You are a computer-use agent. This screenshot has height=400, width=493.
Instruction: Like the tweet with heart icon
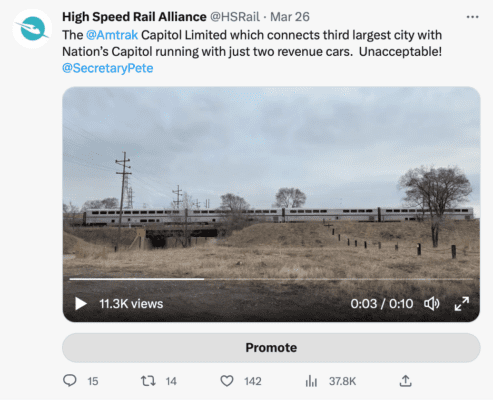227,381
